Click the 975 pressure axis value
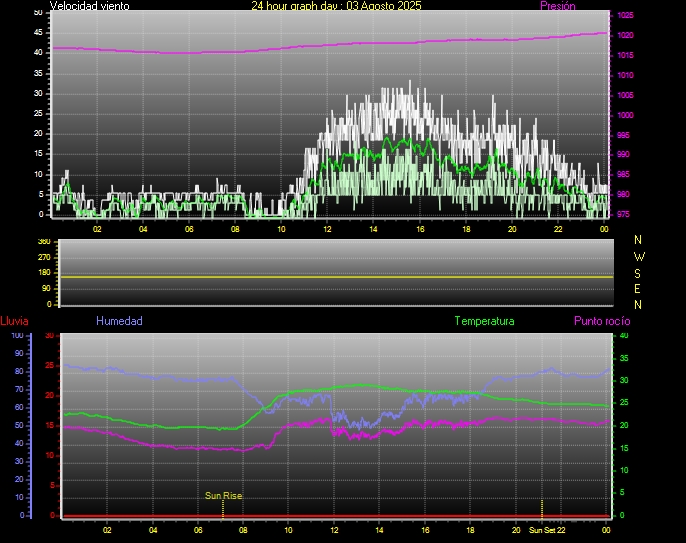The image size is (686, 543). point(623,214)
